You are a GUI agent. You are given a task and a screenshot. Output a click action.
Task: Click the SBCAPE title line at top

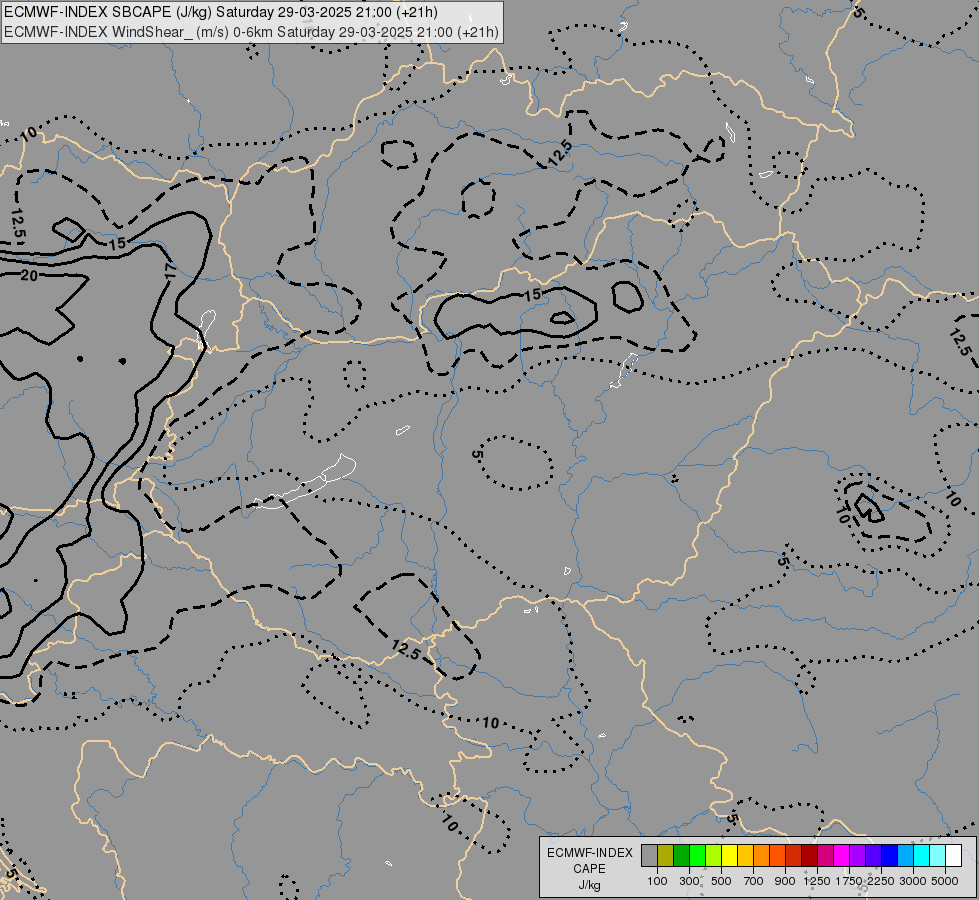coord(220,12)
